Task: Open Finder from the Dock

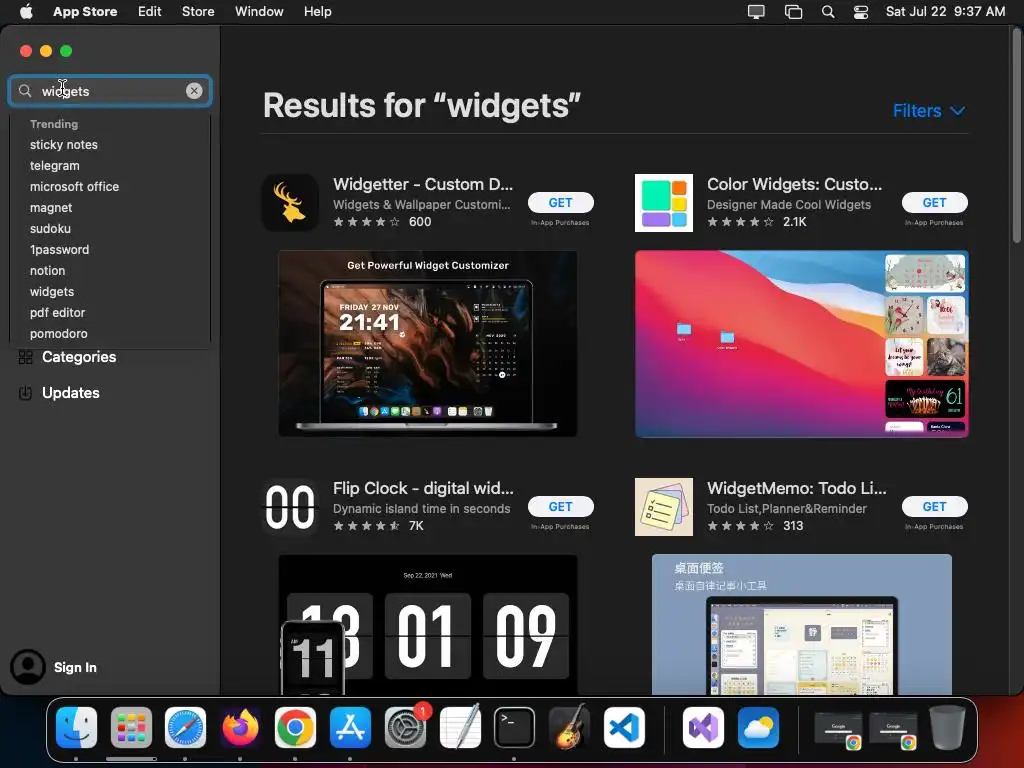Action: tap(76, 728)
